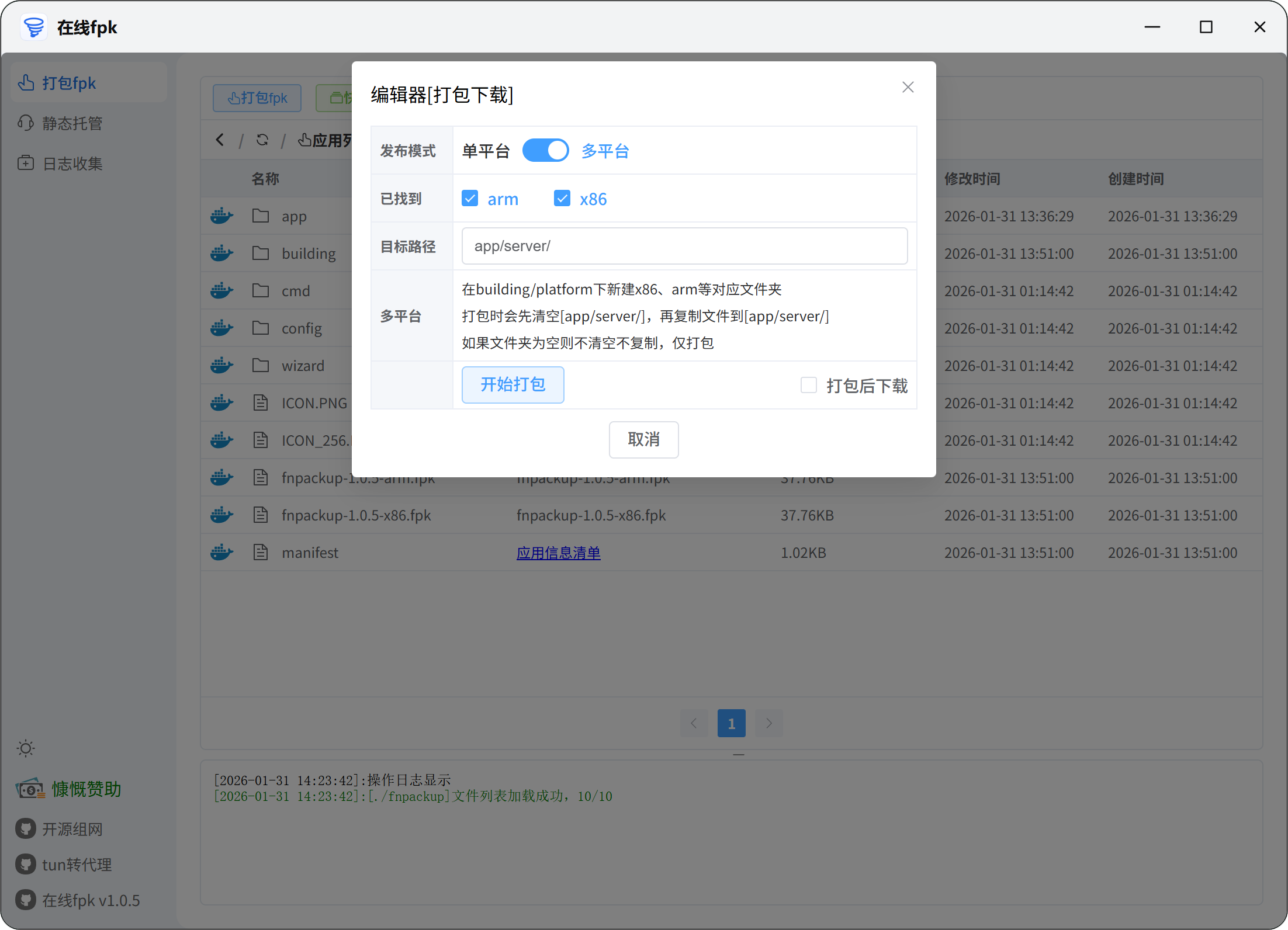Screen dimensions: 1288x930
Task: Go to next page with right chevron
Action: (x=769, y=723)
